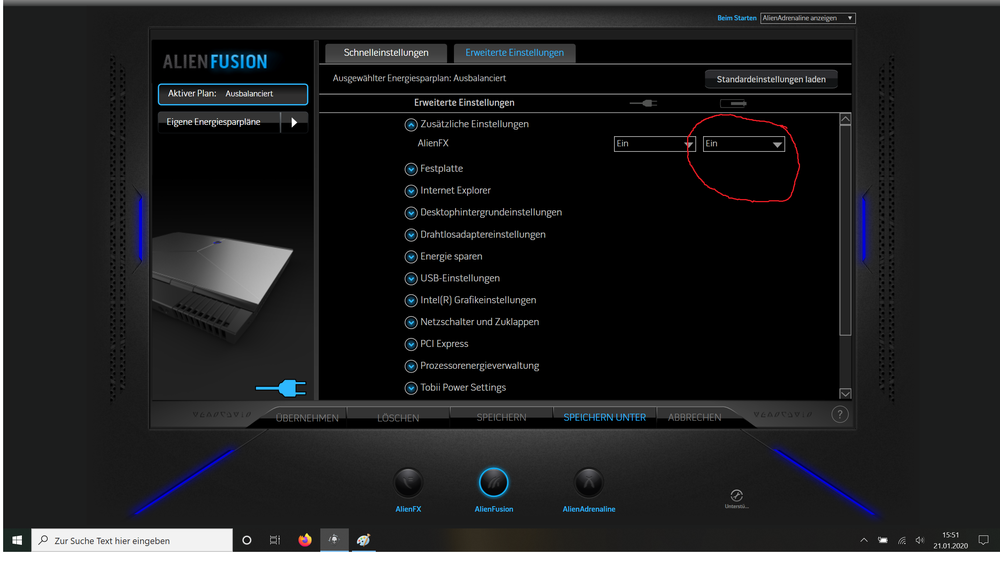Select the AlienFusion module icon
The image size is (1000, 562).
click(494, 483)
